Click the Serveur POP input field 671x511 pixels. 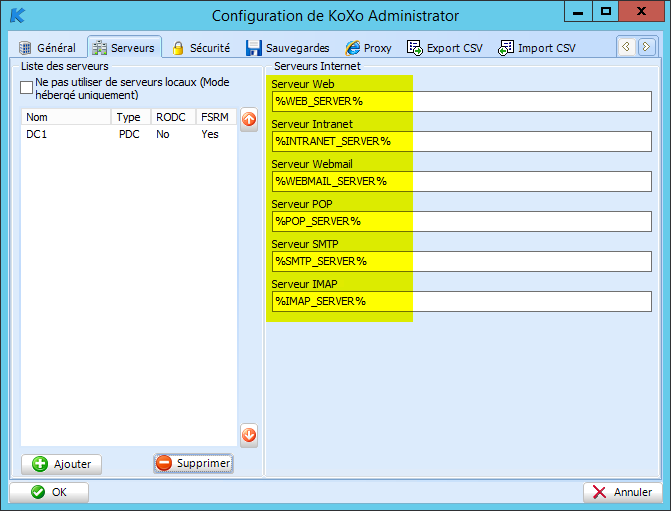[462, 221]
